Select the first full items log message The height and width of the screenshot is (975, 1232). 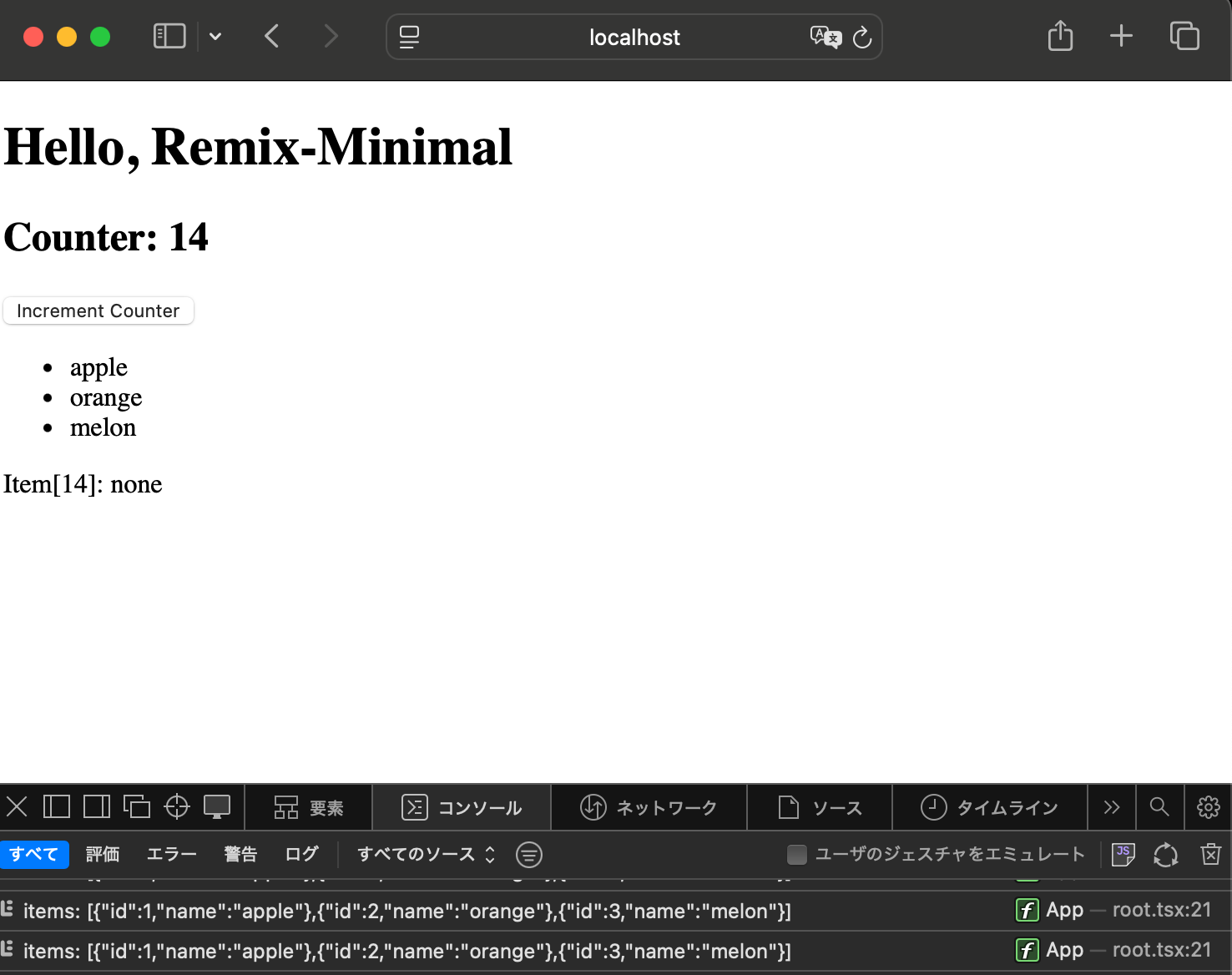tap(407, 911)
